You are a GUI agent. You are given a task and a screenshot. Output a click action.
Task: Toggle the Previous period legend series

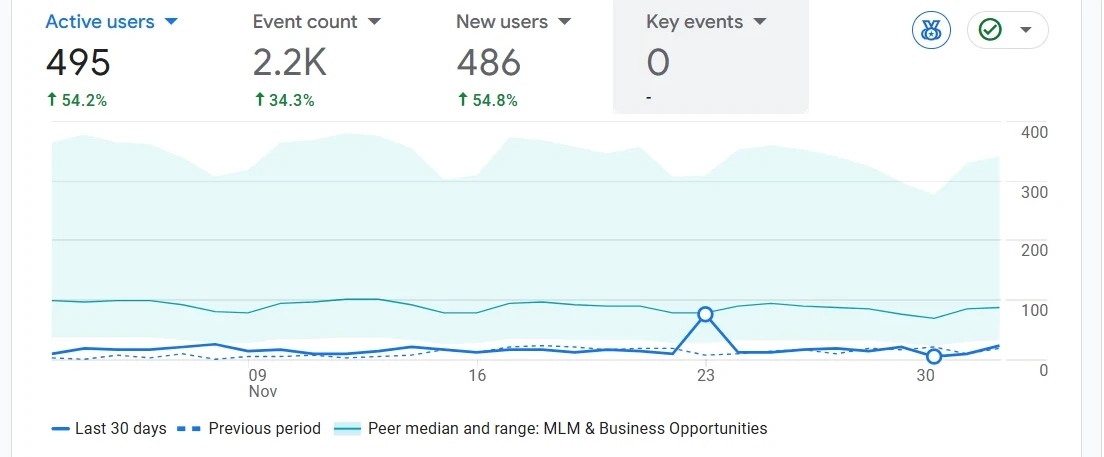click(x=249, y=429)
